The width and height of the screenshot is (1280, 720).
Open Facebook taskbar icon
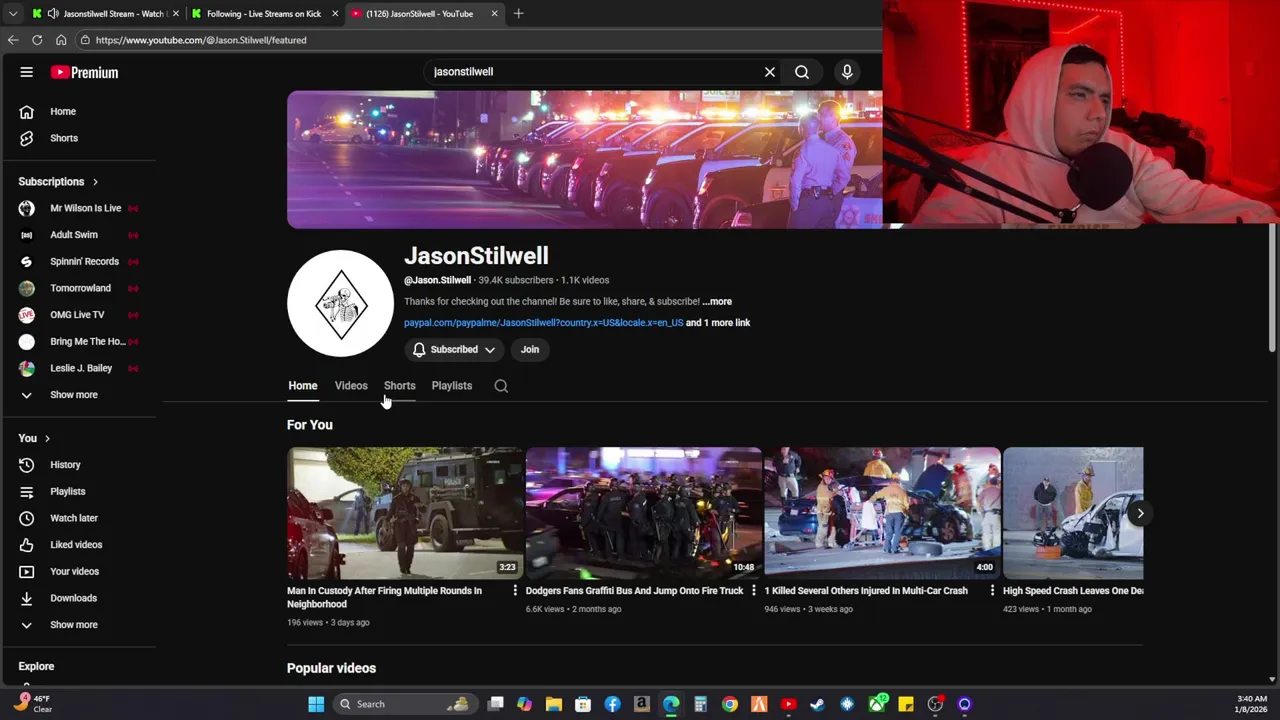tap(612, 704)
